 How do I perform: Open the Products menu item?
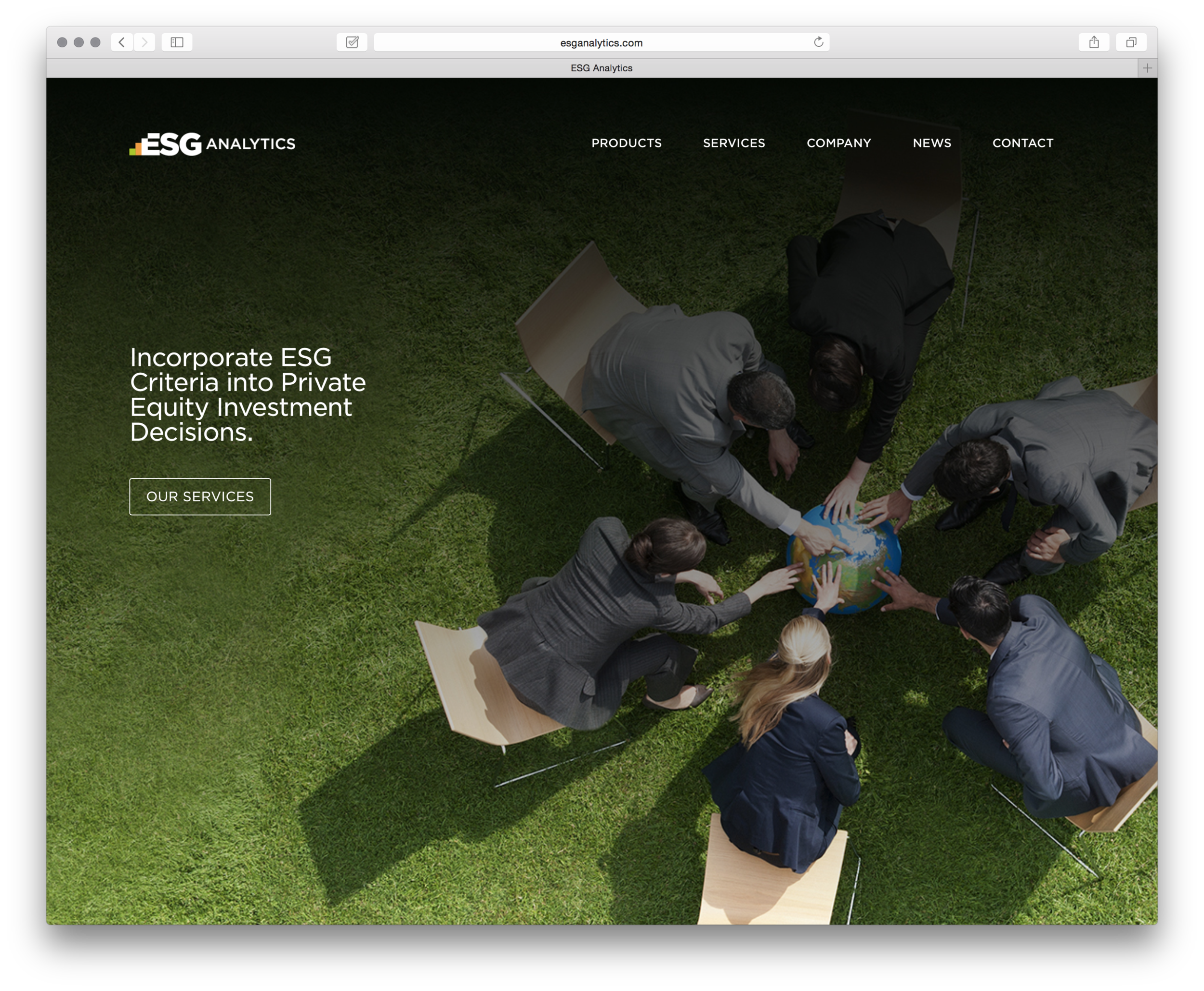[626, 143]
